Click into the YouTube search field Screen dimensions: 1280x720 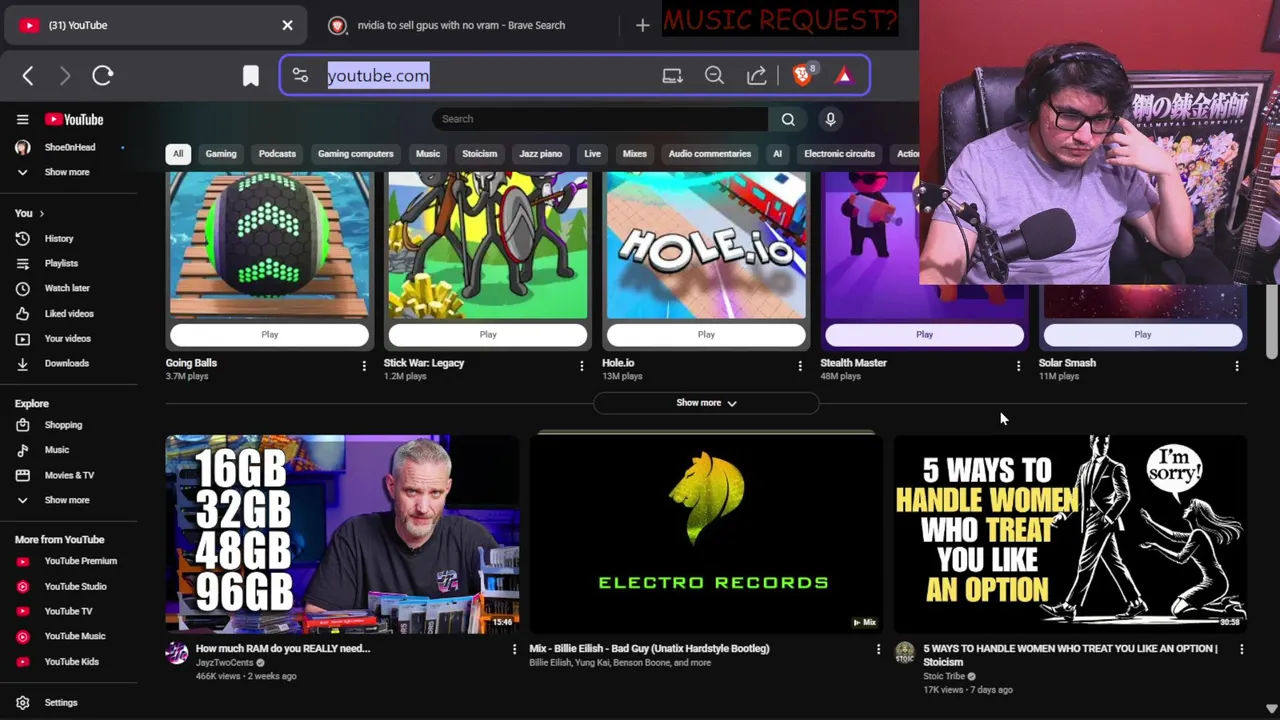(600, 119)
